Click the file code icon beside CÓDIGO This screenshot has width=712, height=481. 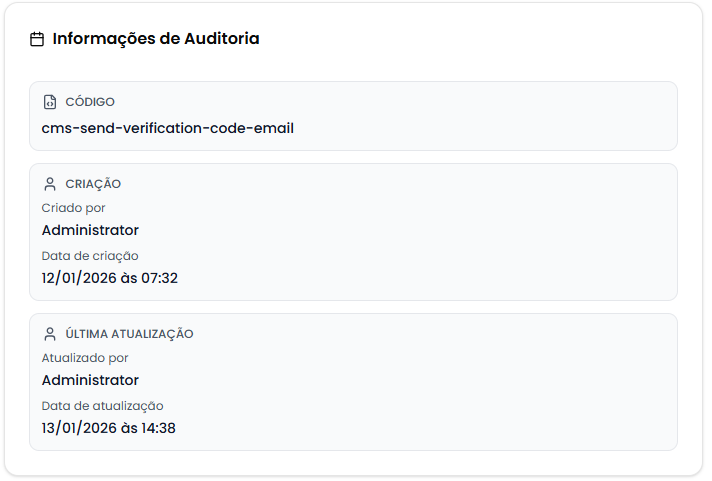(x=50, y=102)
